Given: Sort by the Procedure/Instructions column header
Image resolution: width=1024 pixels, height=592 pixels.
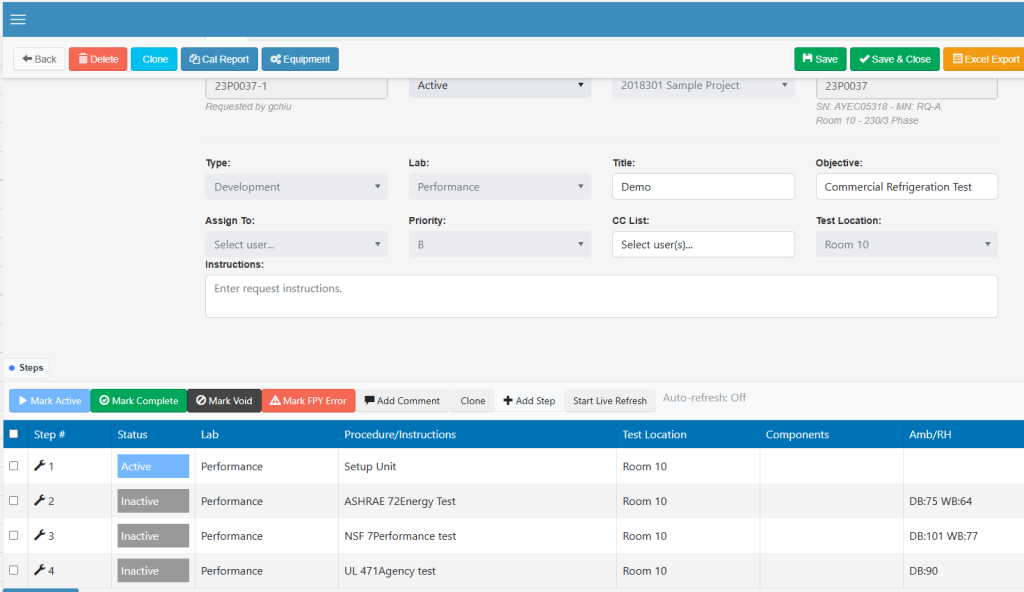Looking at the screenshot, I should [400, 434].
